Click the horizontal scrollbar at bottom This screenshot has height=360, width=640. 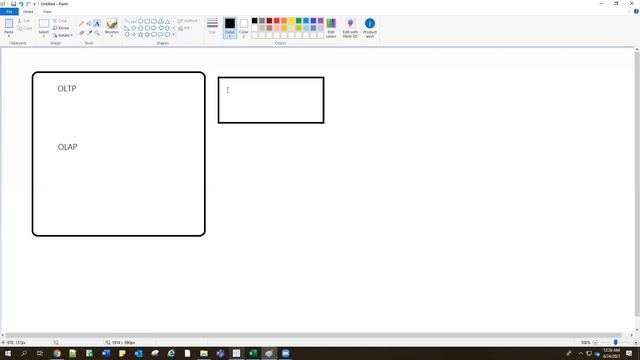[313, 335]
